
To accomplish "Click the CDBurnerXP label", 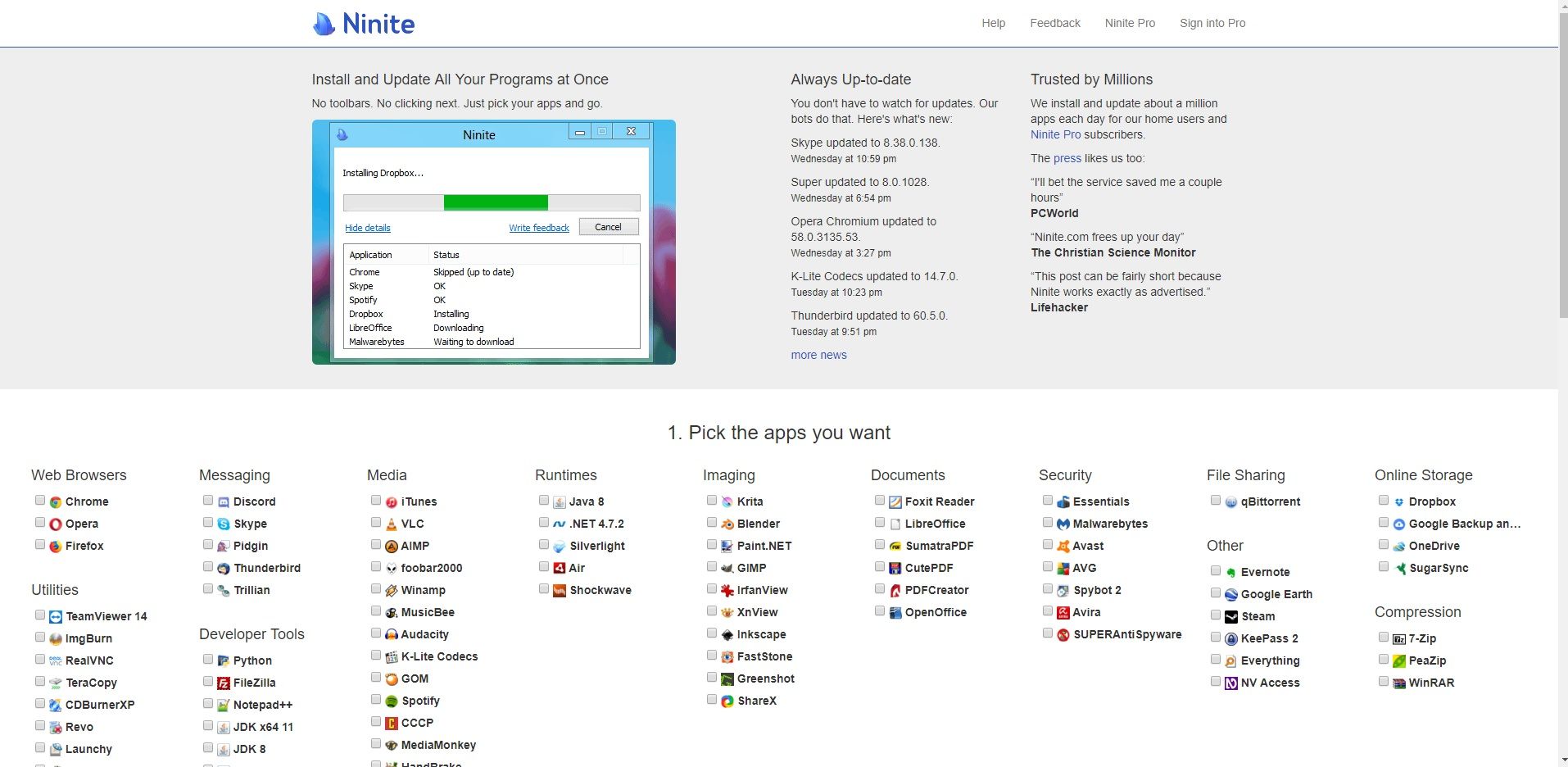I will (100, 705).
